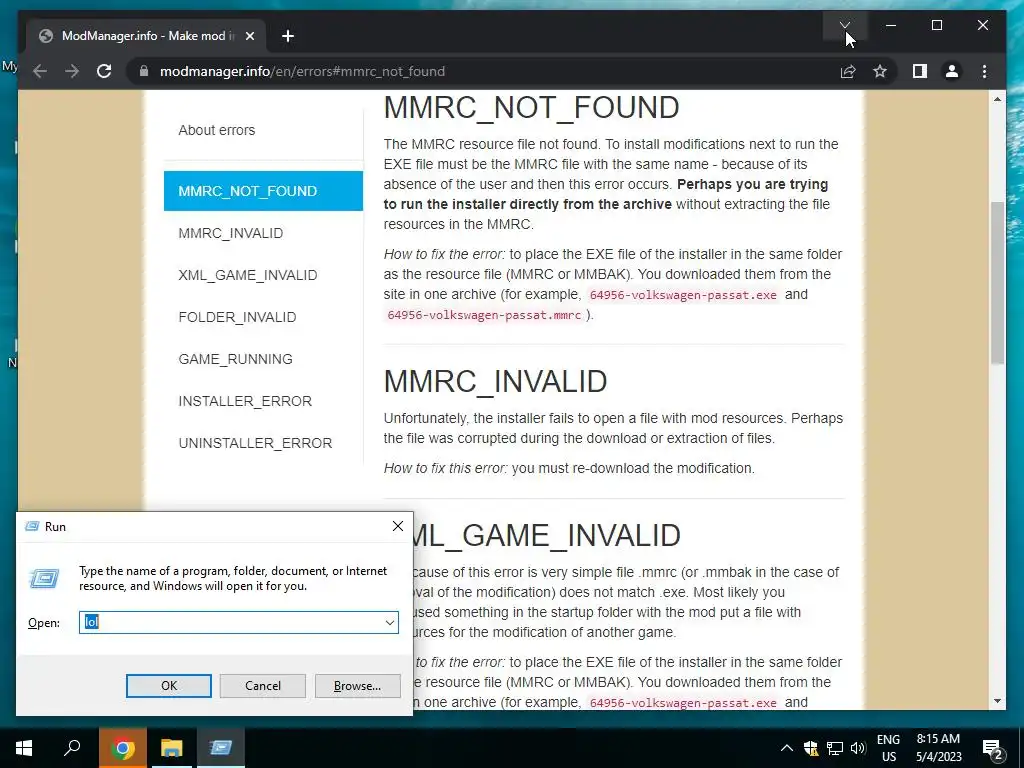Open the ENG US language switcher
The image size is (1024, 768).
(x=888, y=748)
